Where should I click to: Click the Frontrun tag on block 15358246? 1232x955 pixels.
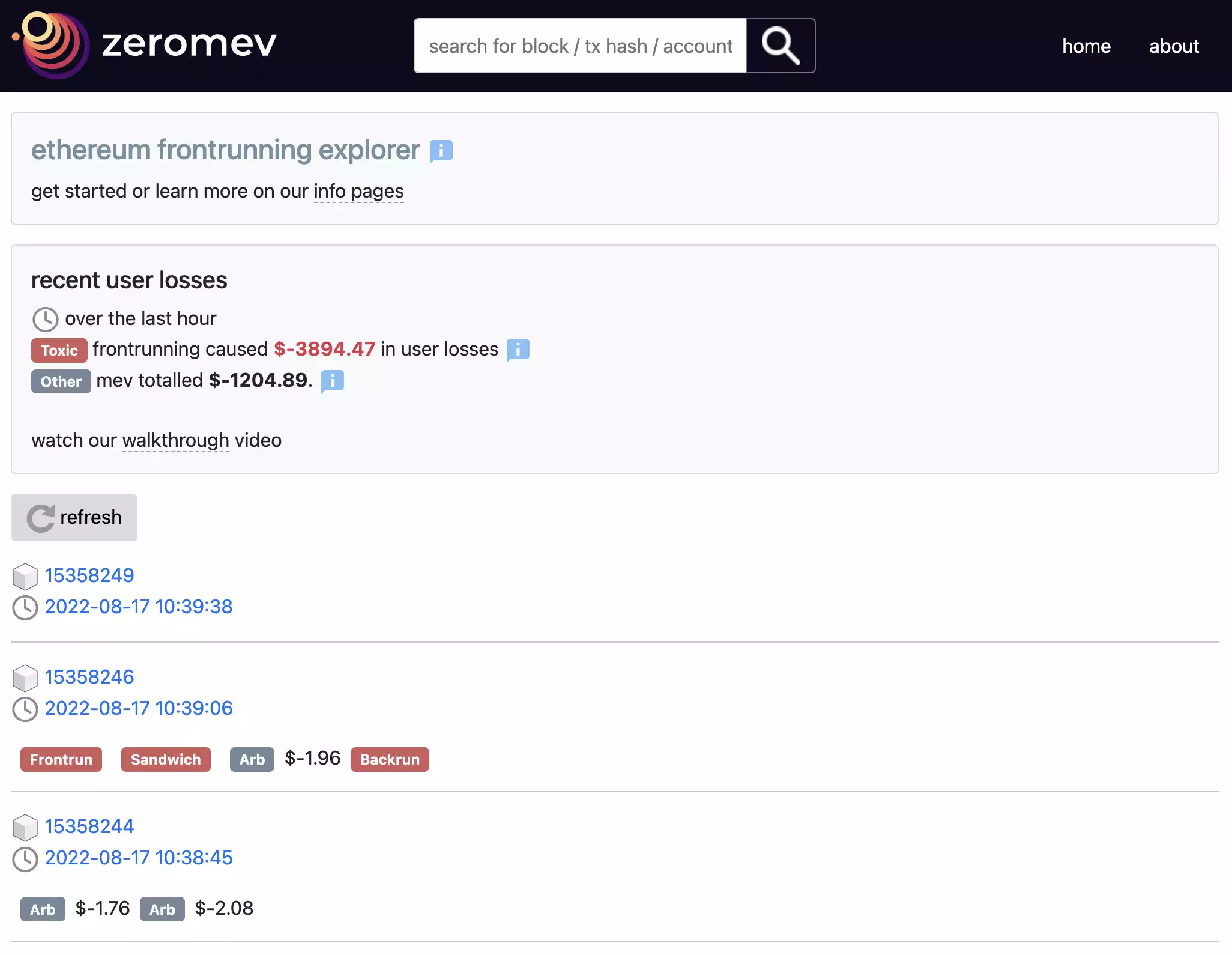[61, 759]
